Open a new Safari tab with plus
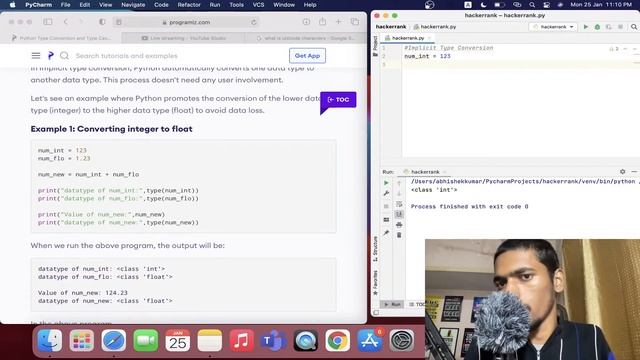 (x=338, y=22)
